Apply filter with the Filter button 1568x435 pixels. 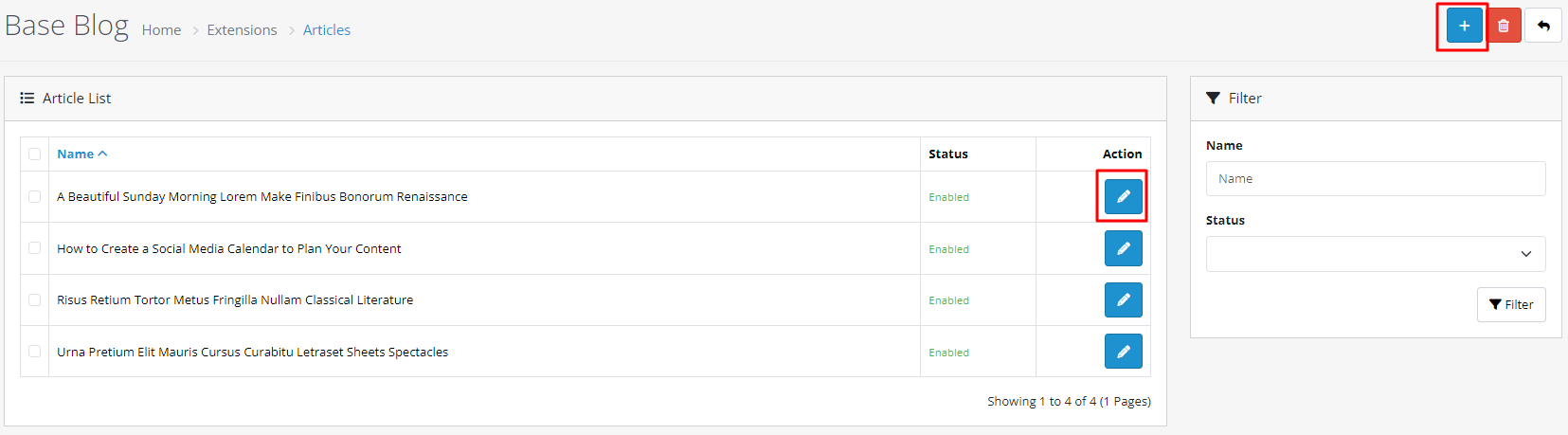pyautogui.click(x=1511, y=304)
